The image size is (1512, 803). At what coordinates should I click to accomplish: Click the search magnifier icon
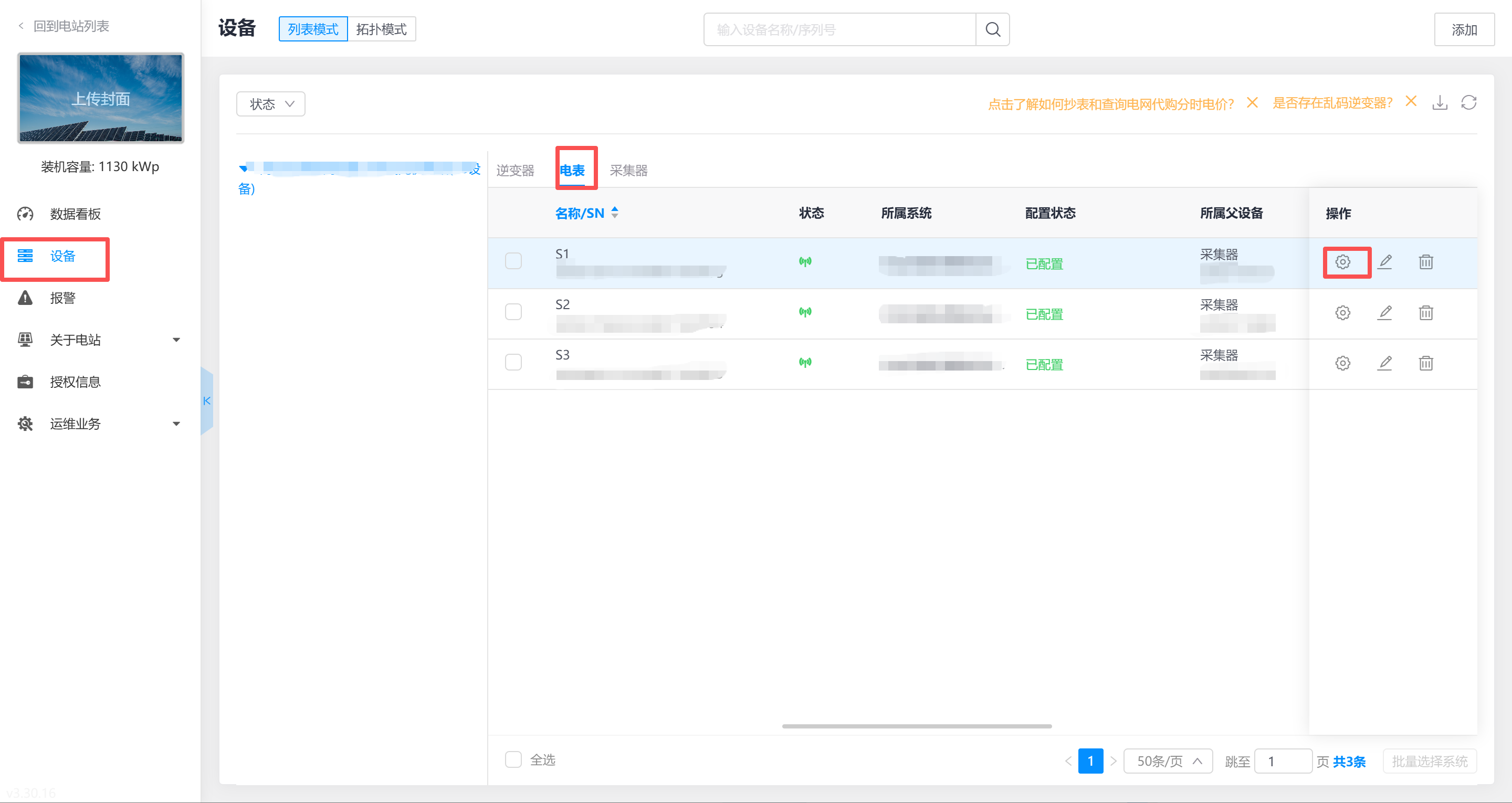pos(992,29)
